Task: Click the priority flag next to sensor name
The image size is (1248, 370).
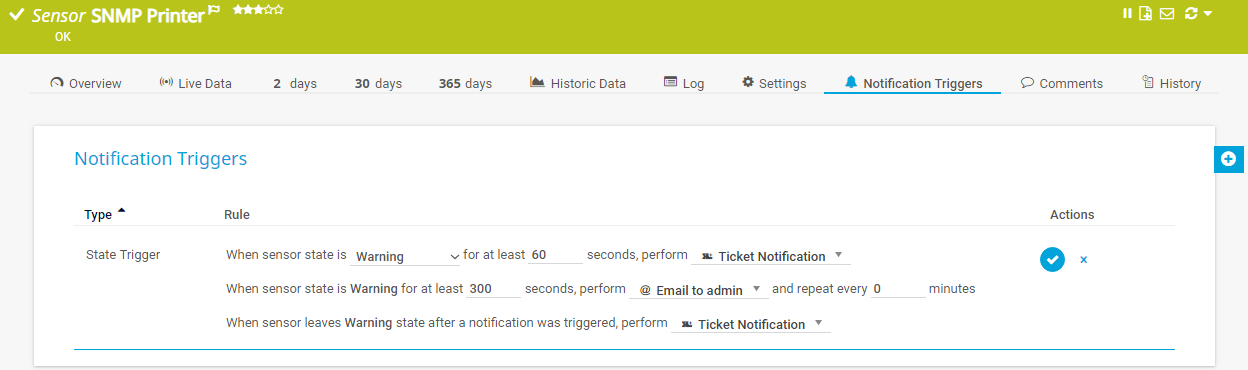Action: coord(214,11)
